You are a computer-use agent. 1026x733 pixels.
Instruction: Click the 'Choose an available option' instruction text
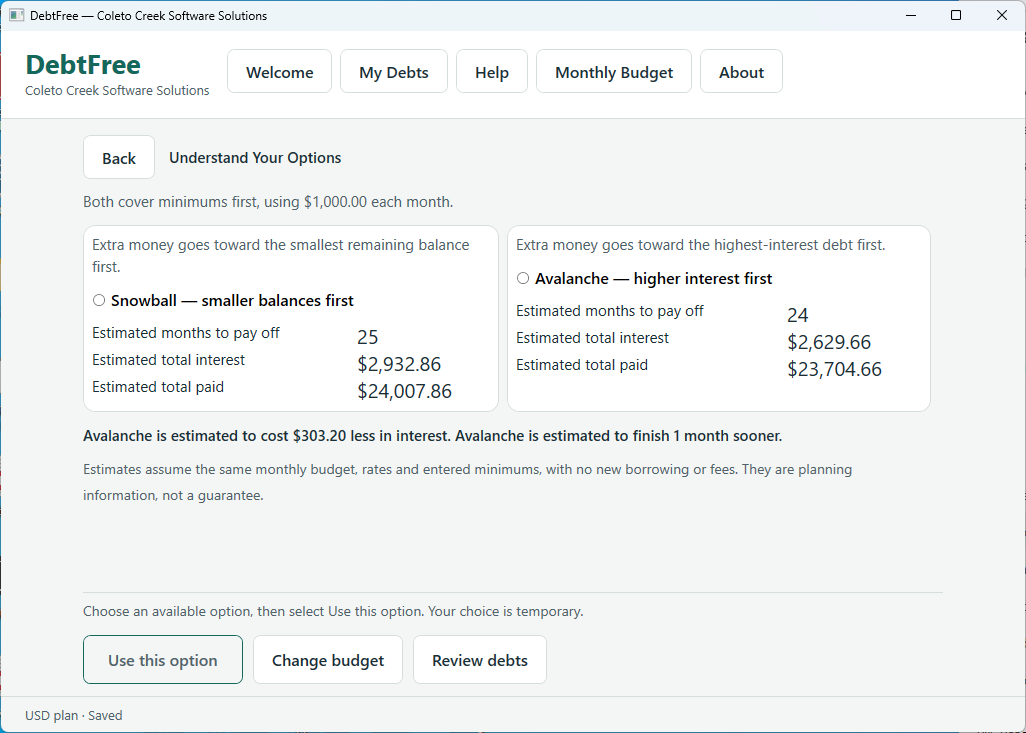coord(333,611)
